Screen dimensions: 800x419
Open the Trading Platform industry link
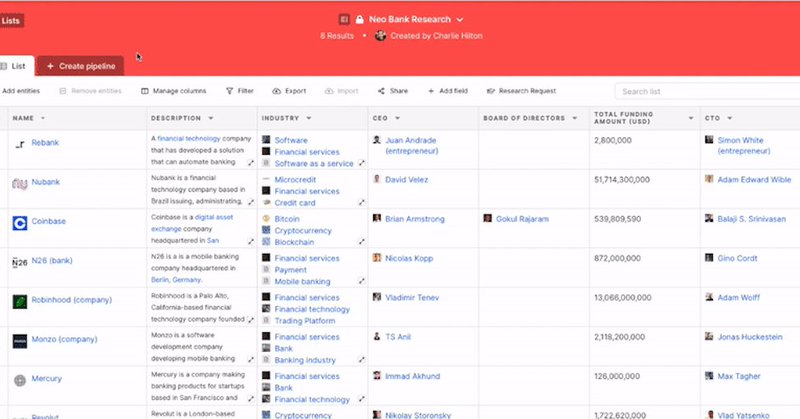coord(305,321)
